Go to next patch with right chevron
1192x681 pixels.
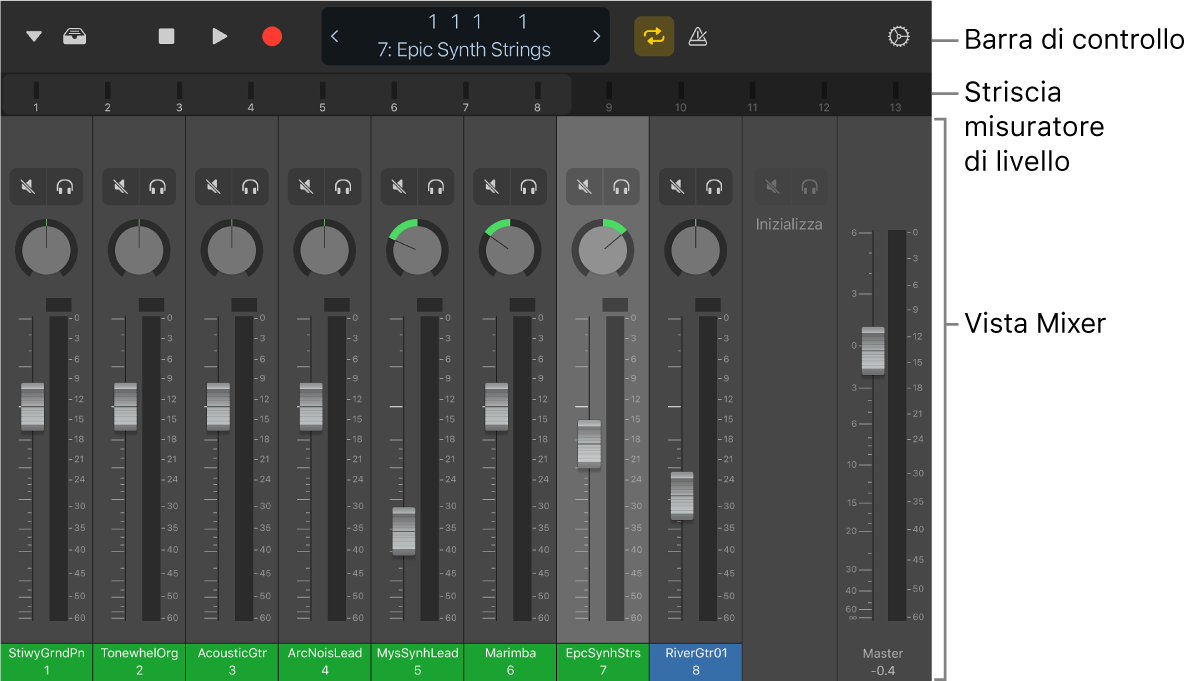pos(596,36)
